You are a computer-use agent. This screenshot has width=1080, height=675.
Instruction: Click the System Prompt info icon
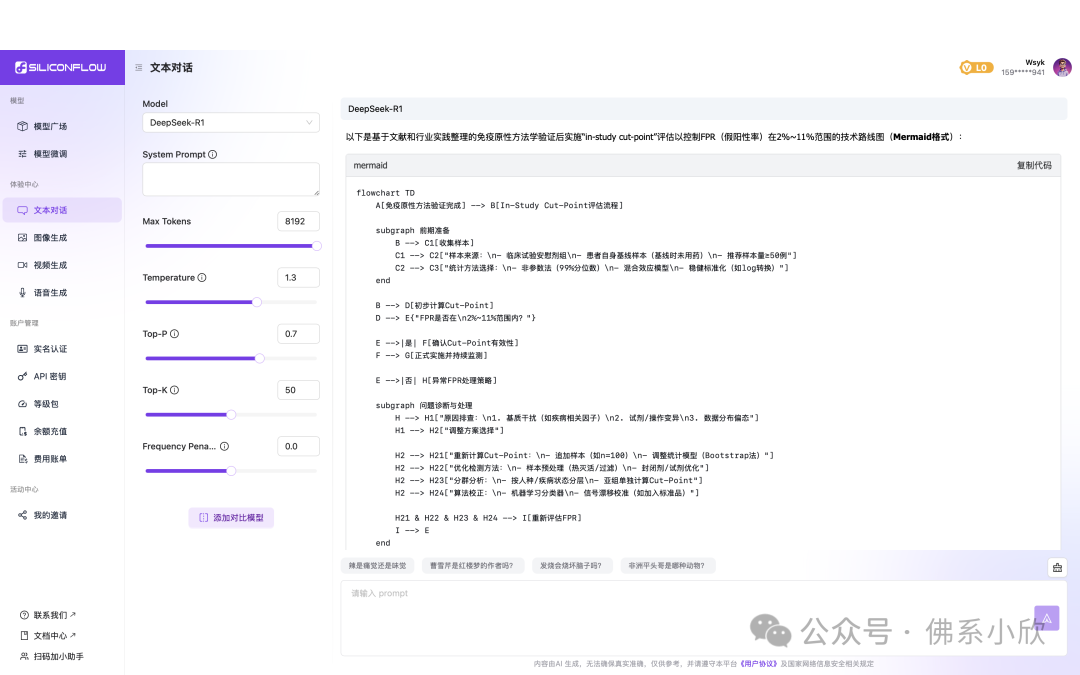[x=213, y=154]
